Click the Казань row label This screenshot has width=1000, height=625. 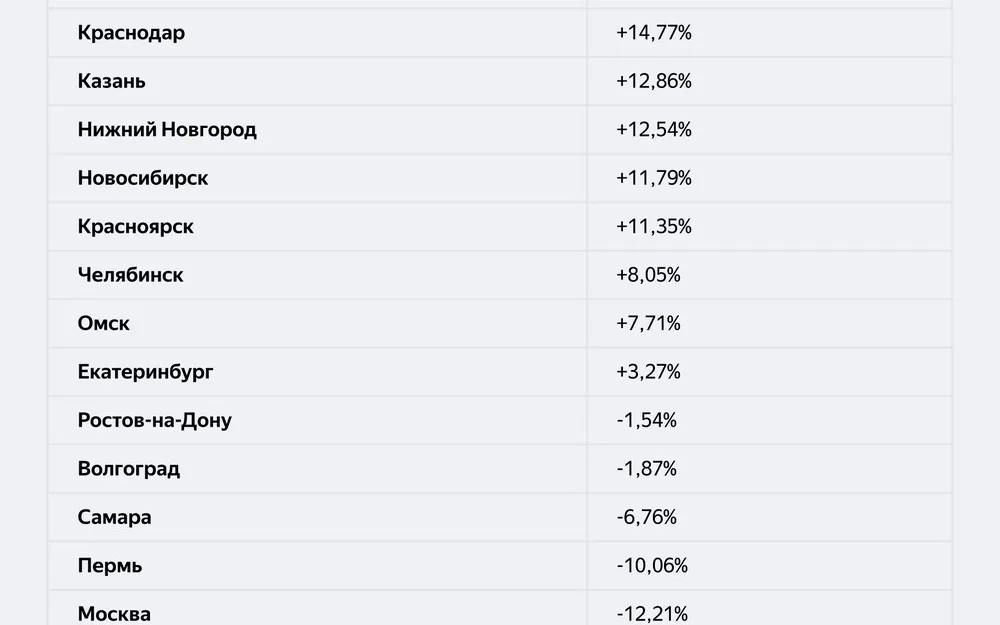coord(111,81)
